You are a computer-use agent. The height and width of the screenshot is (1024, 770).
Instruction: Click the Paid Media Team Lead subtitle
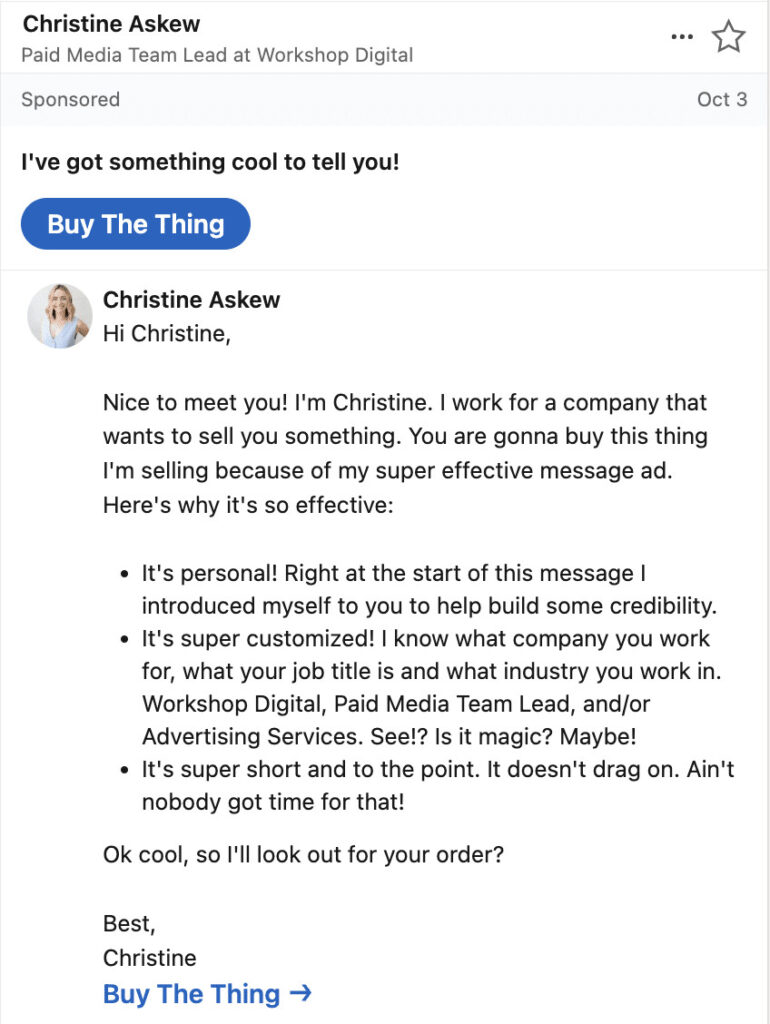[217, 54]
